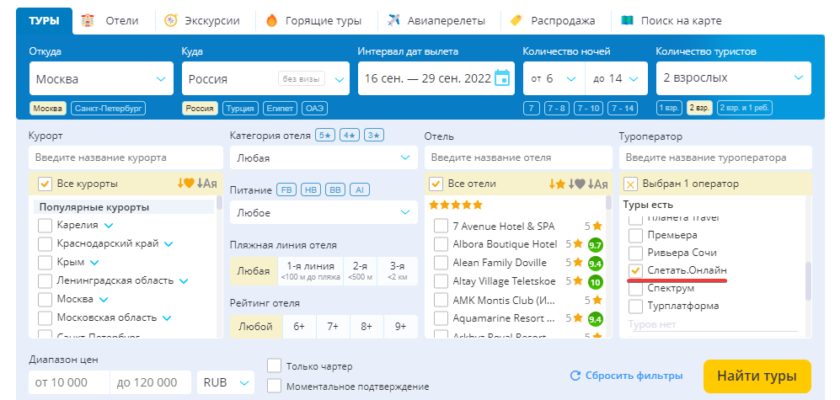This screenshot has width=840, height=400.
Task: Click the airplane icon beside Авиаперелеты
Action: click(x=393, y=21)
